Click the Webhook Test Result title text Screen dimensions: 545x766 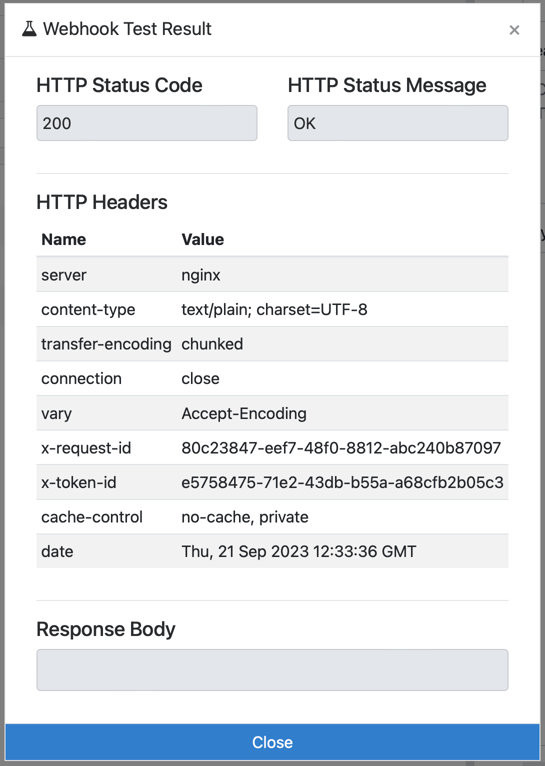[x=127, y=29]
